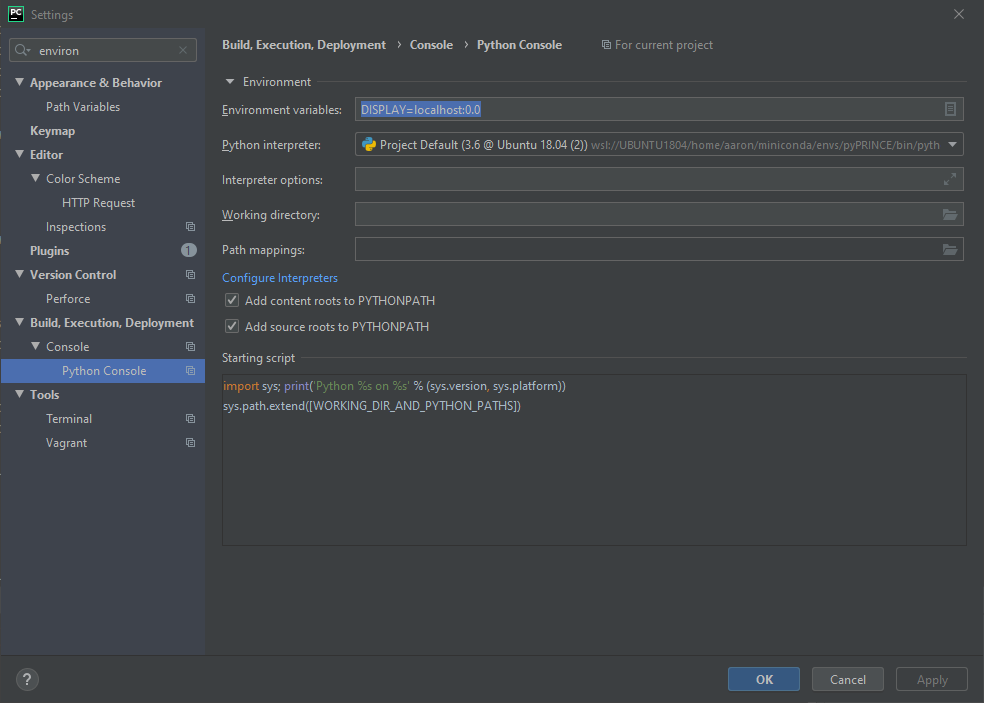Select HTTP Request color scheme page
This screenshot has height=703, width=984.
coord(99,203)
